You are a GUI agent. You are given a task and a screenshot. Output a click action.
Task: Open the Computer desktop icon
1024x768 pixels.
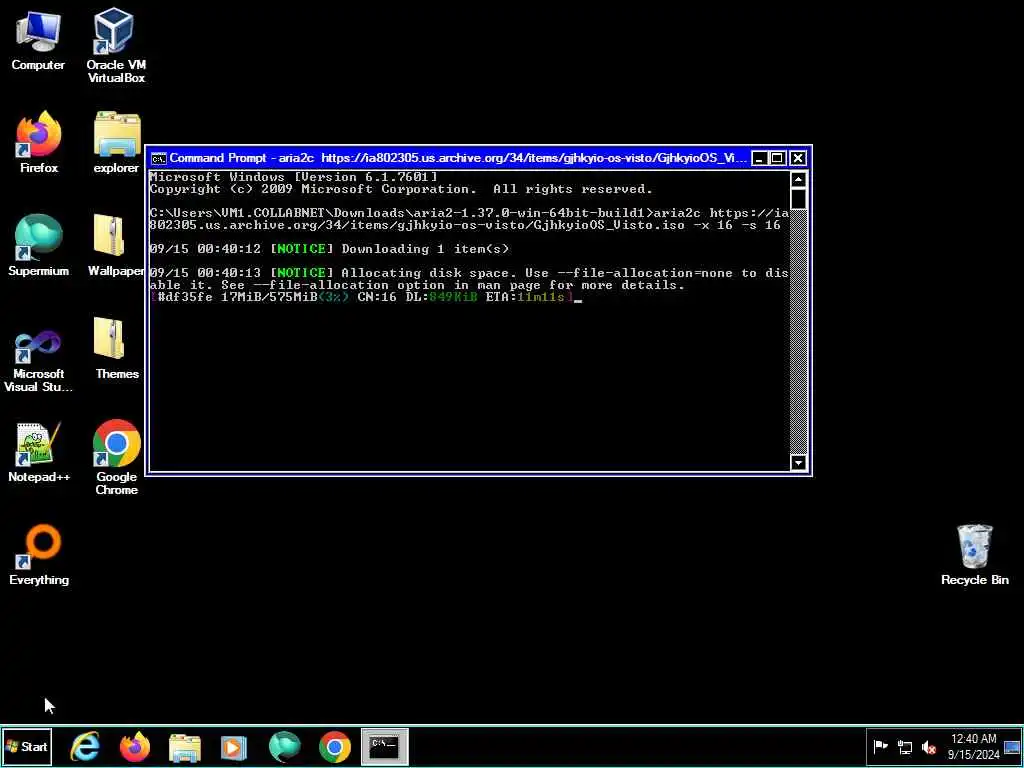[x=38, y=39]
